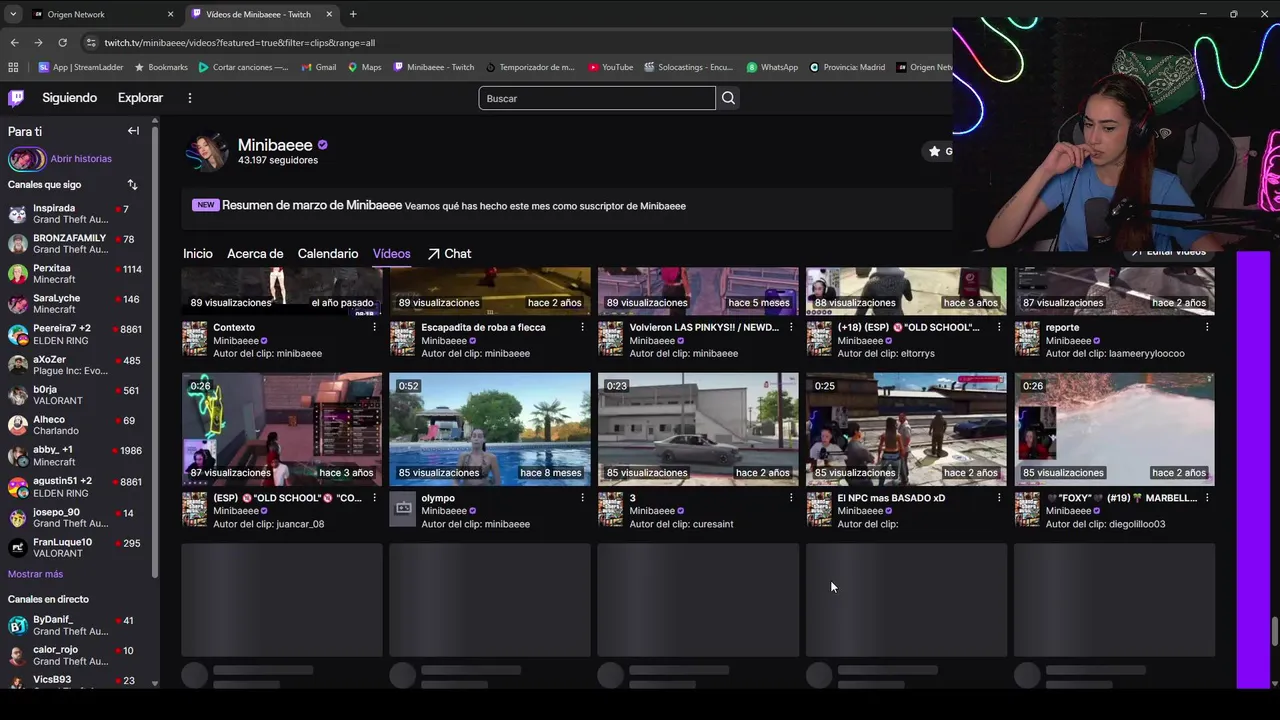Click in the Buscar search field
1280x720 pixels.
click(x=597, y=98)
